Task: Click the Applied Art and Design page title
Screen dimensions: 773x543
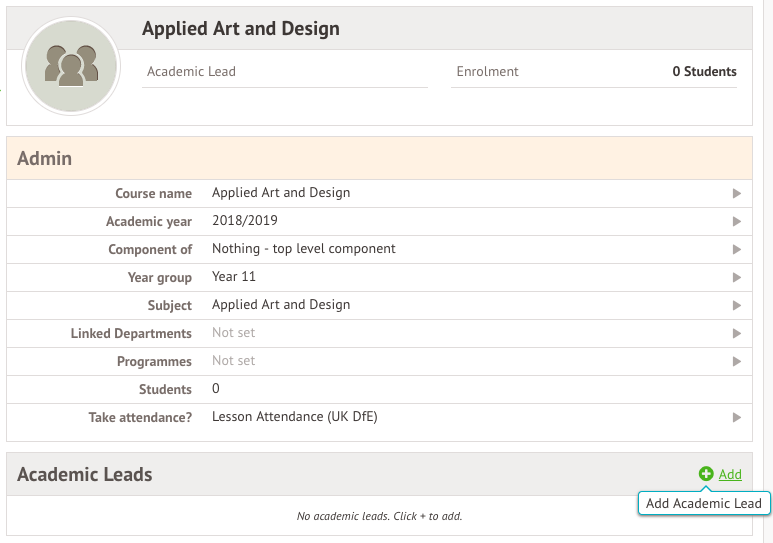Action: (x=240, y=29)
